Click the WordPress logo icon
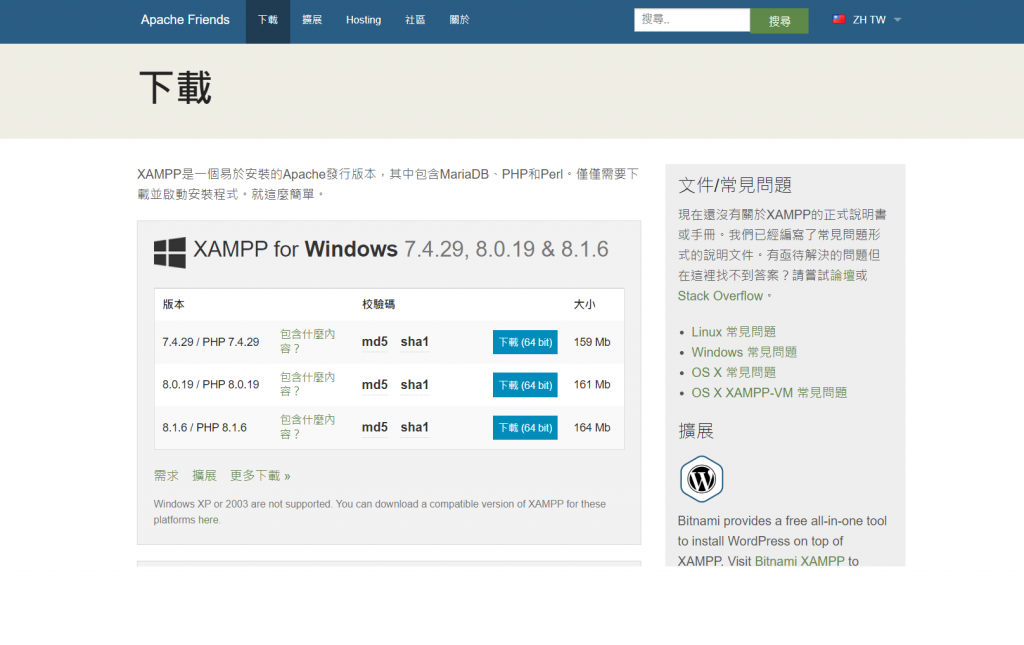1024x645 pixels. (x=701, y=479)
